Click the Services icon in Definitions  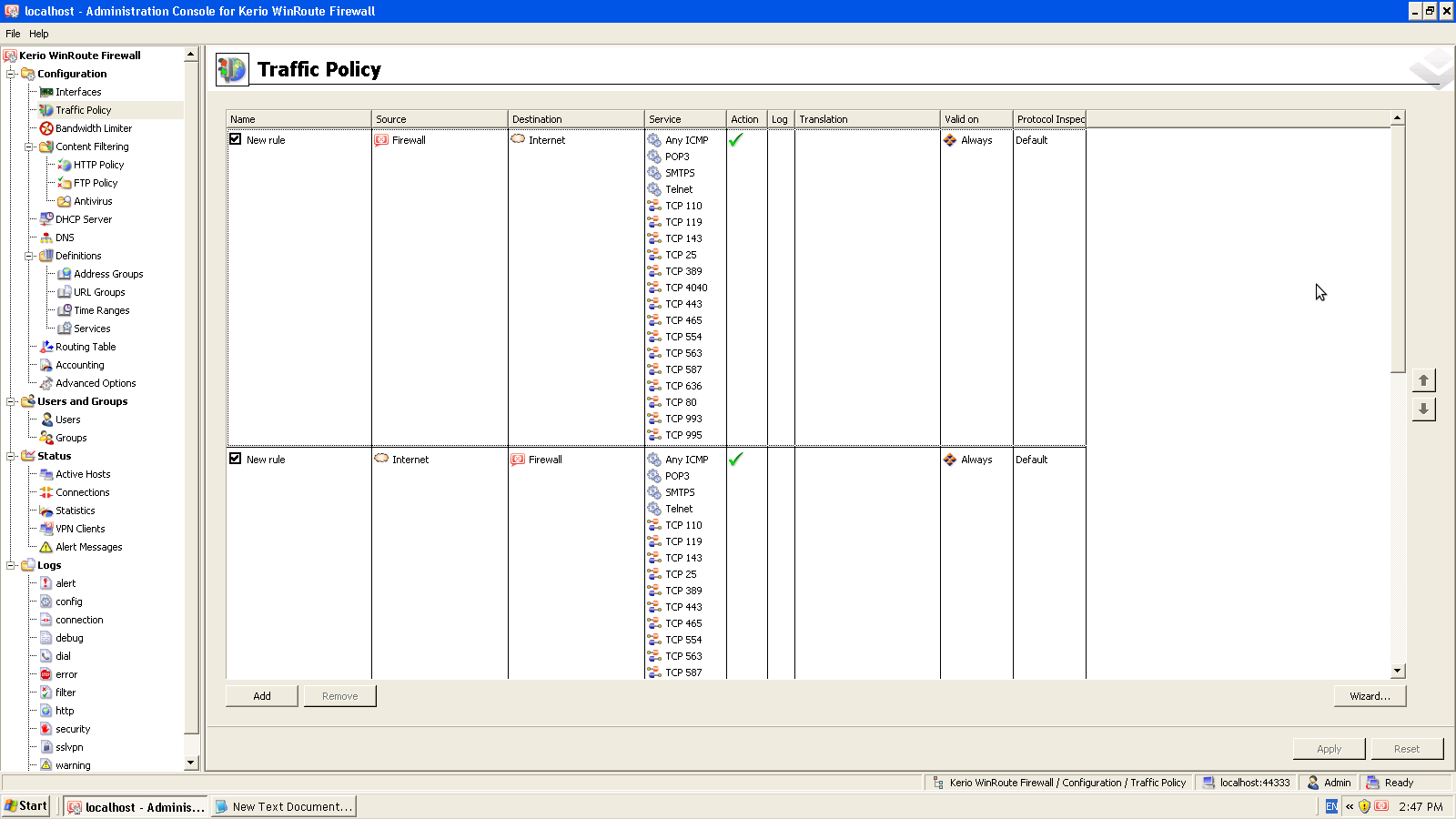coord(65,329)
